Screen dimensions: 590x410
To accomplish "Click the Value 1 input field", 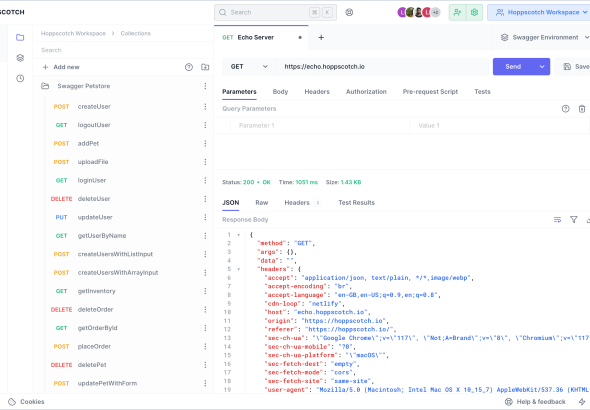I will tap(500, 126).
